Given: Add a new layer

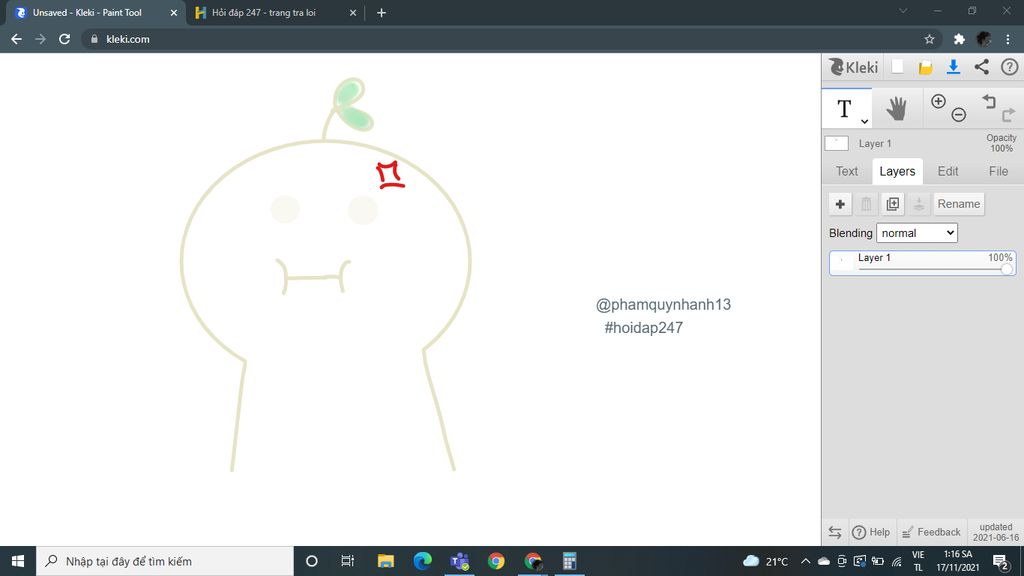Looking at the screenshot, I should pyautogui.click(x=840, y=203).
